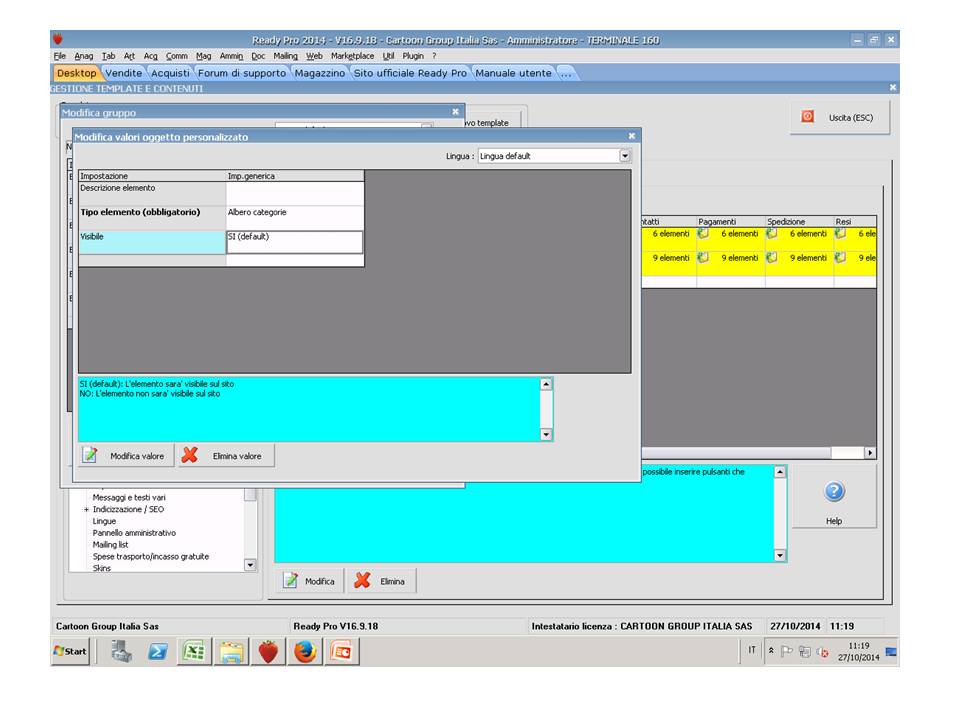Click Spedizione cell icon in 6 elementi row
960x720 pixels.
pos(772,233)
